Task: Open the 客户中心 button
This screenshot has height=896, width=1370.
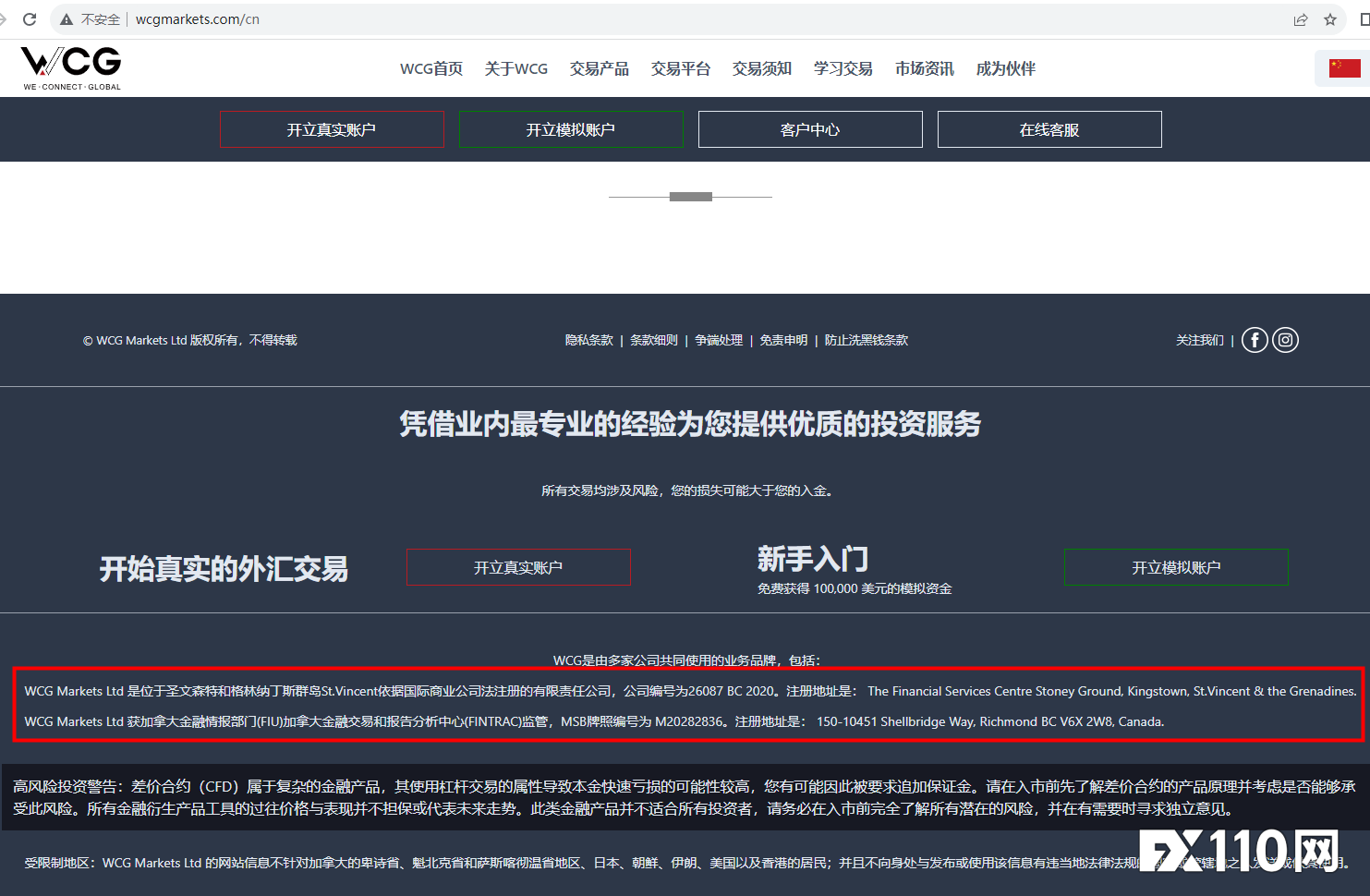Action: point(810,129)
